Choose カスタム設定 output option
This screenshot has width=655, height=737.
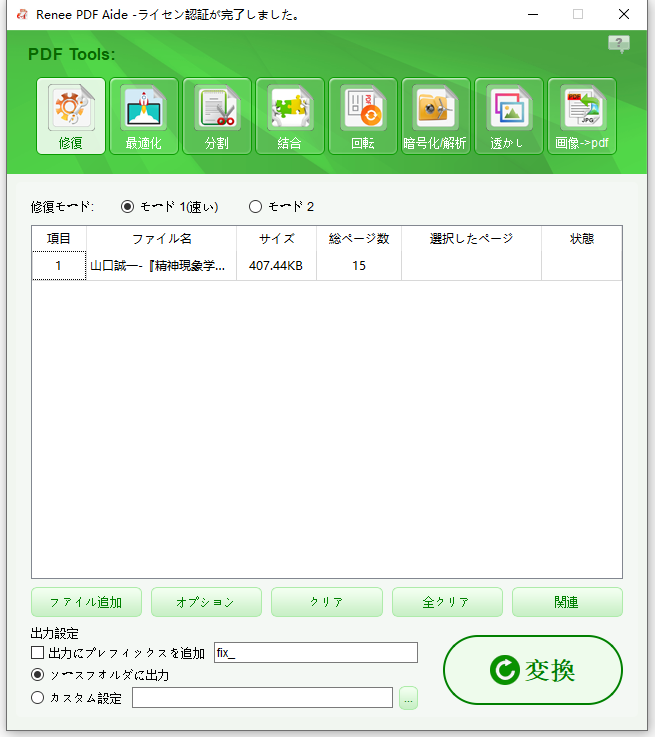tap(38, 698)
